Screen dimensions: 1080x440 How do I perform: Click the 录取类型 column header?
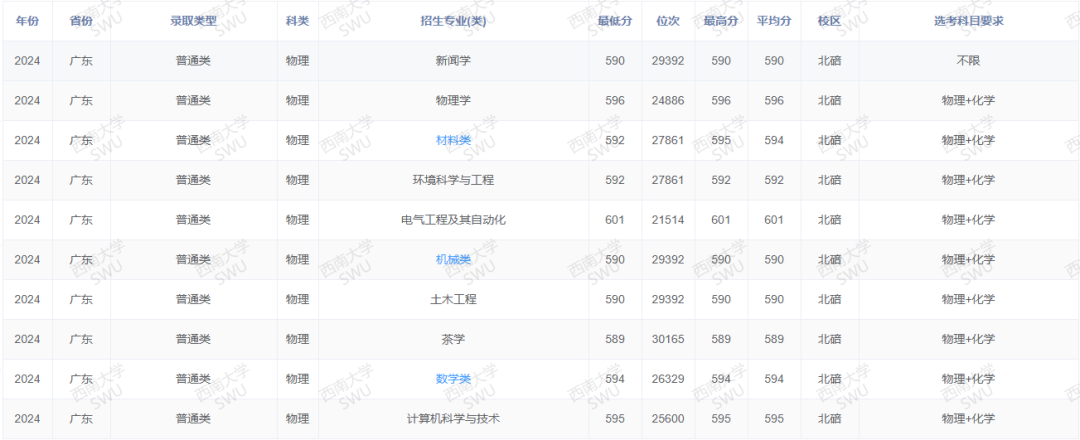[x=194, y=21]
